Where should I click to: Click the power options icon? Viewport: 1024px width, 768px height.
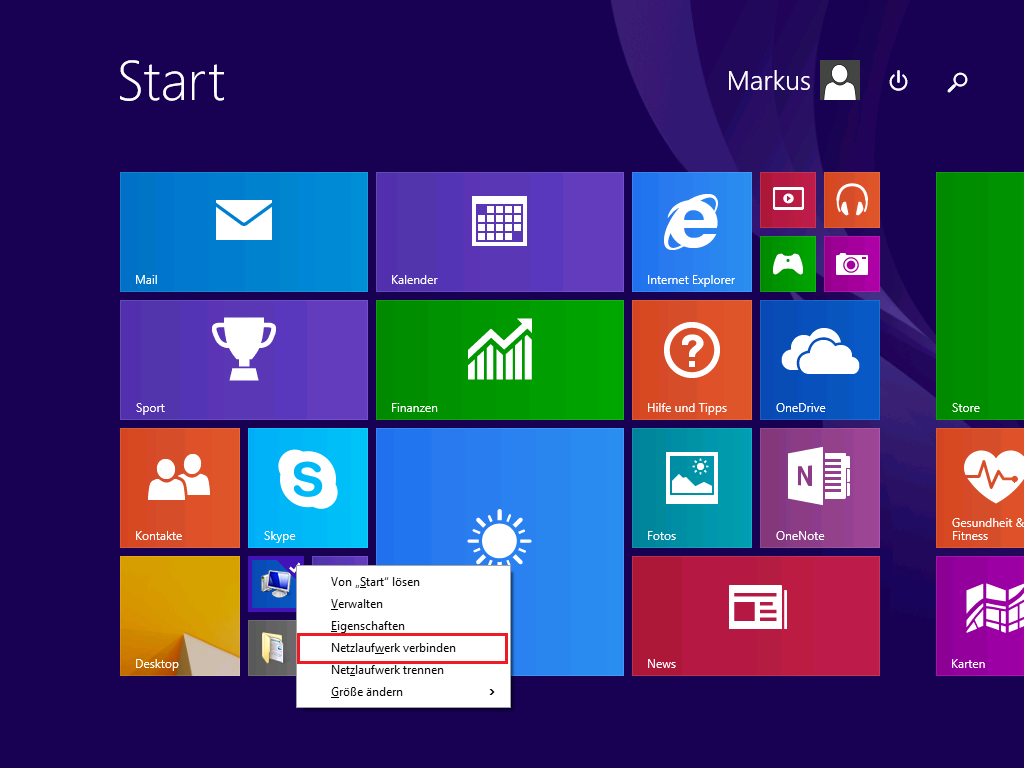pyautogui.click(x=899, y=81)
